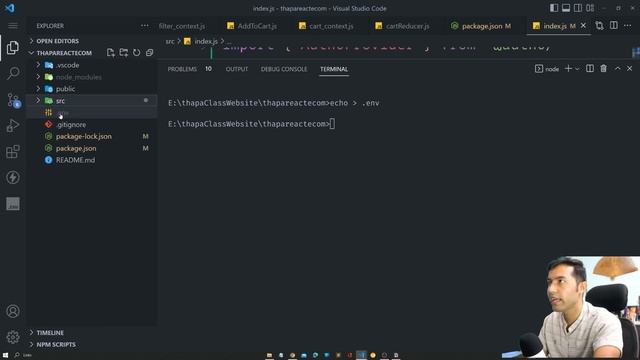This screenshot has height=360, width=640.
Task: Collapse the THAPAREACTECOM folder section
Action: pyautogui.click(x=64, y=53)
